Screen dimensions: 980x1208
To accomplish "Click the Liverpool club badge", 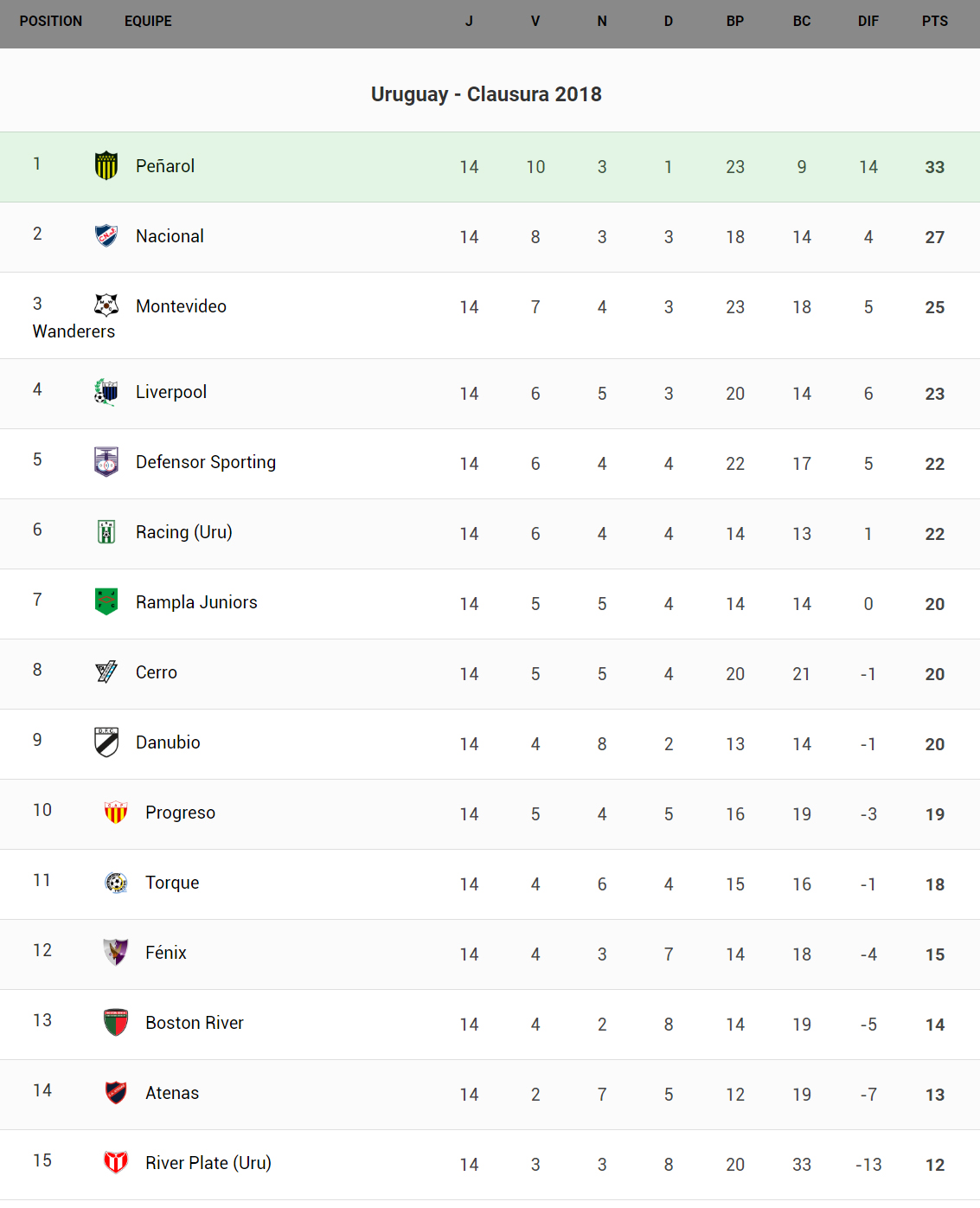I will pyautogui.click(x=106, y=392).
